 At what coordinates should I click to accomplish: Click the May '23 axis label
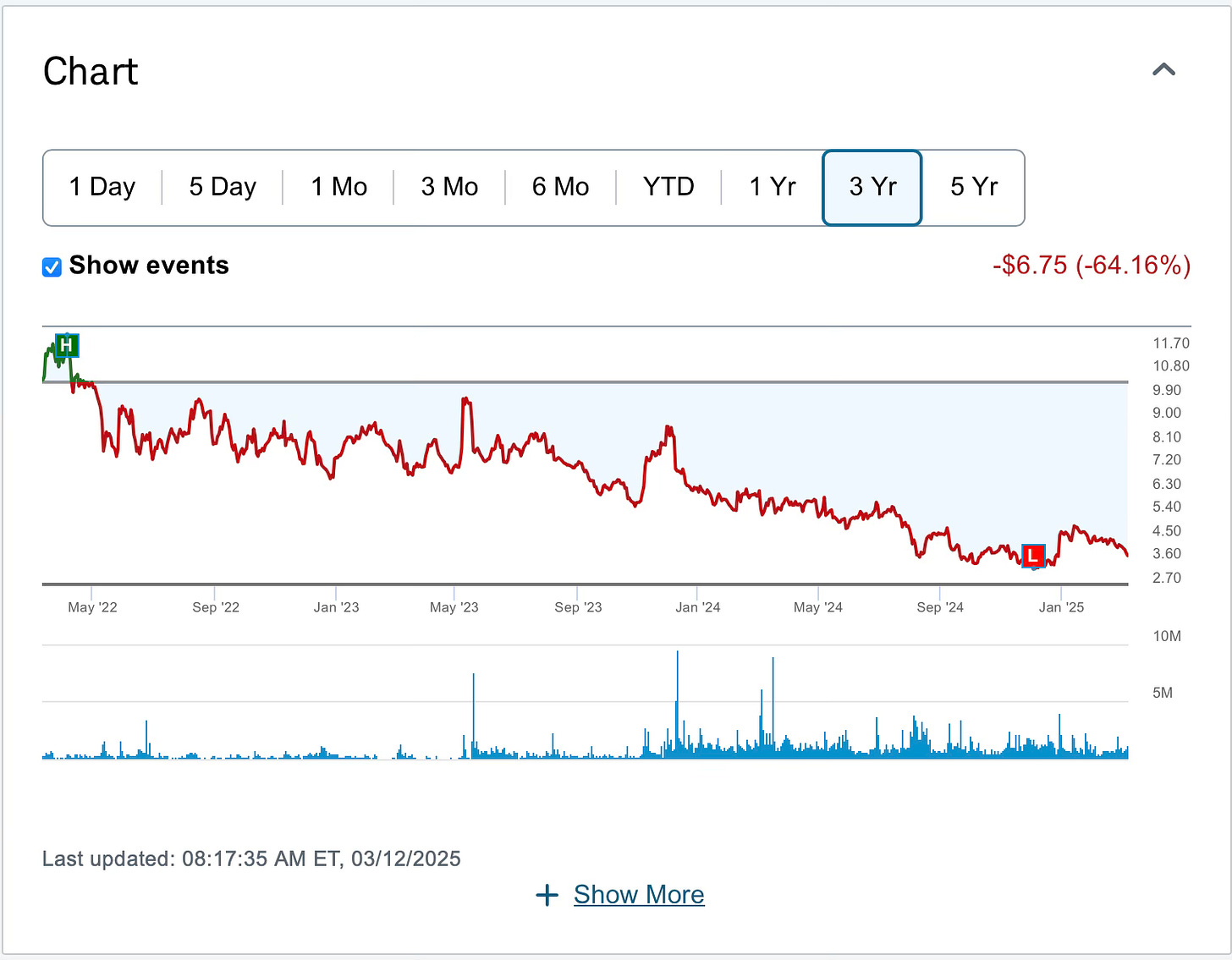[x=454, y=607]
